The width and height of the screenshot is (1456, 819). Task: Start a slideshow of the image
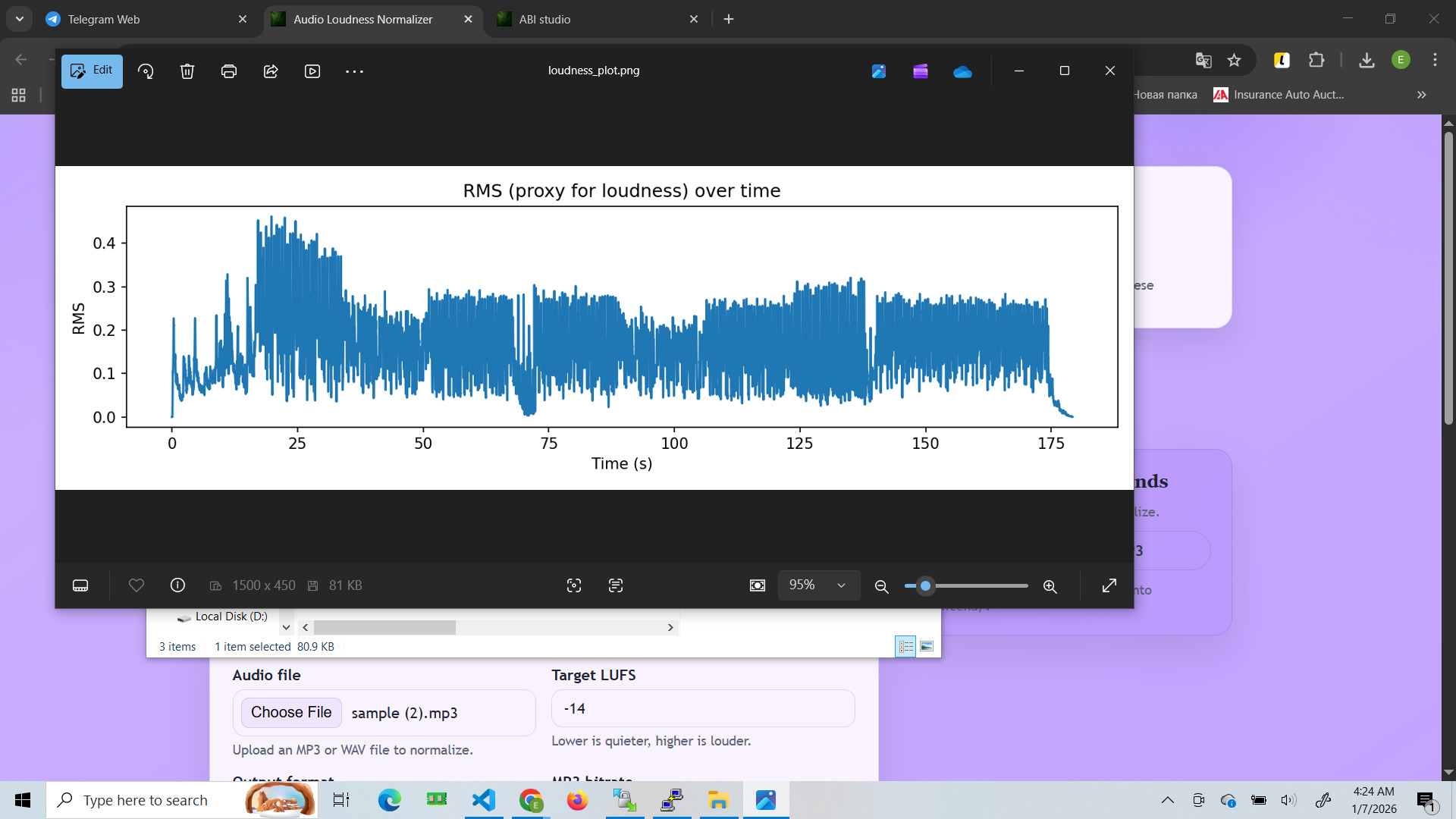coord(312,71)
